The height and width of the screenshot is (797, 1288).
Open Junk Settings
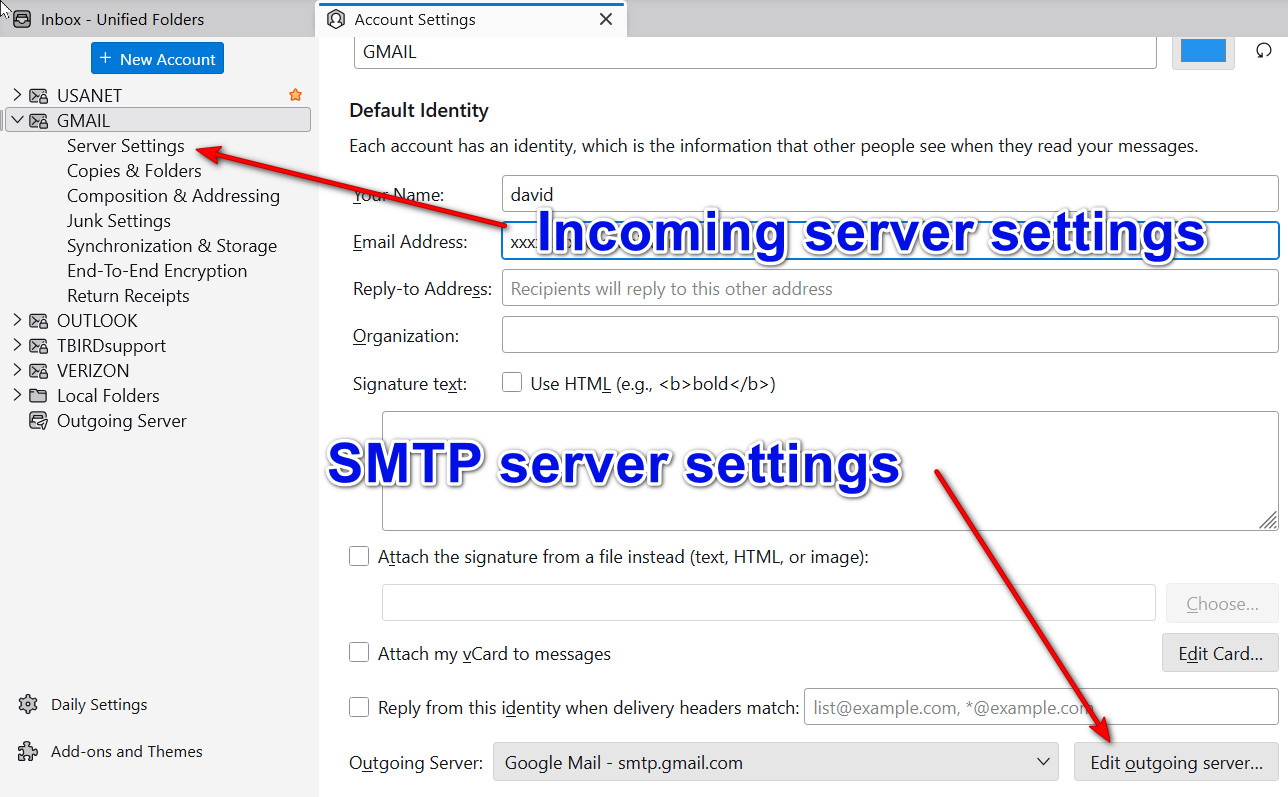(x=119, y=221)
